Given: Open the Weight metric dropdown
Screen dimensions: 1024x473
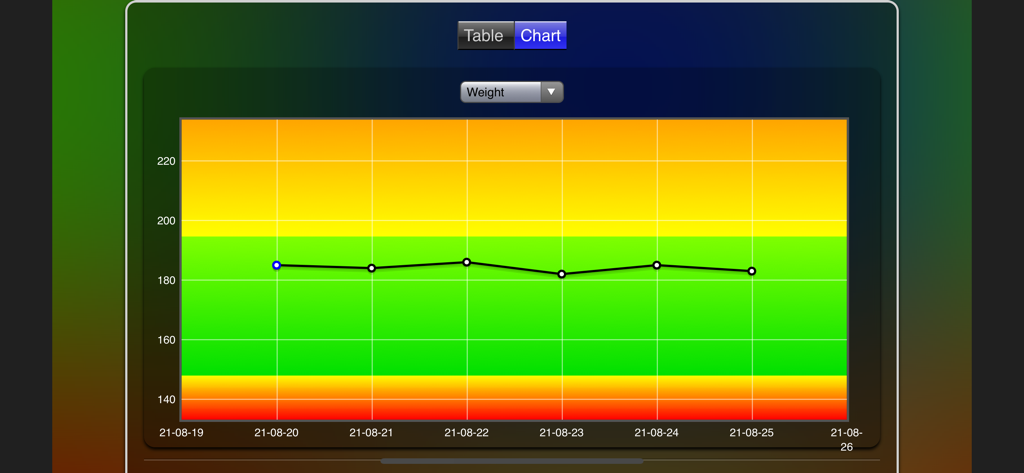Looking at the screenshot, I should click(x=512, y=92).
